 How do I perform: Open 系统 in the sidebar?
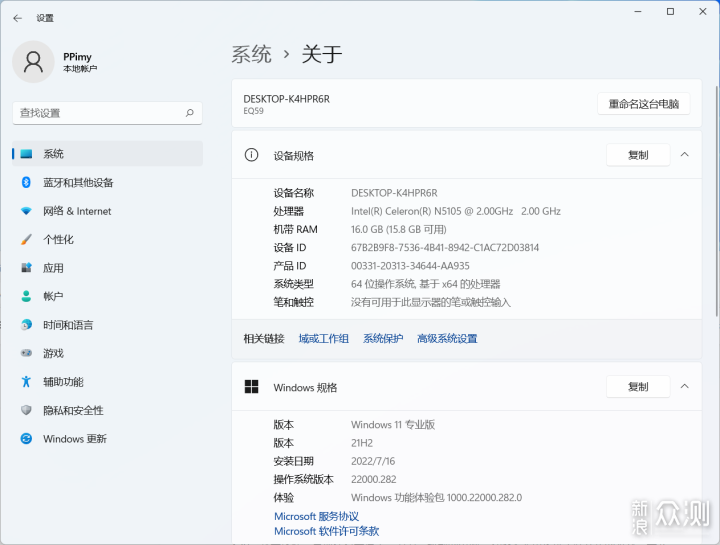point(107,153)
